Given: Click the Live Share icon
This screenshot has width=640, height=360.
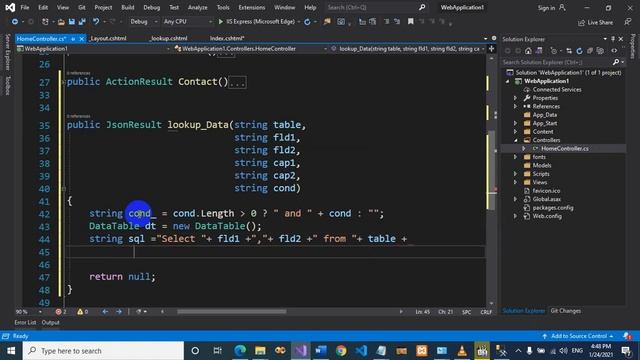Looking at the screenshot, I should (582, 23).
